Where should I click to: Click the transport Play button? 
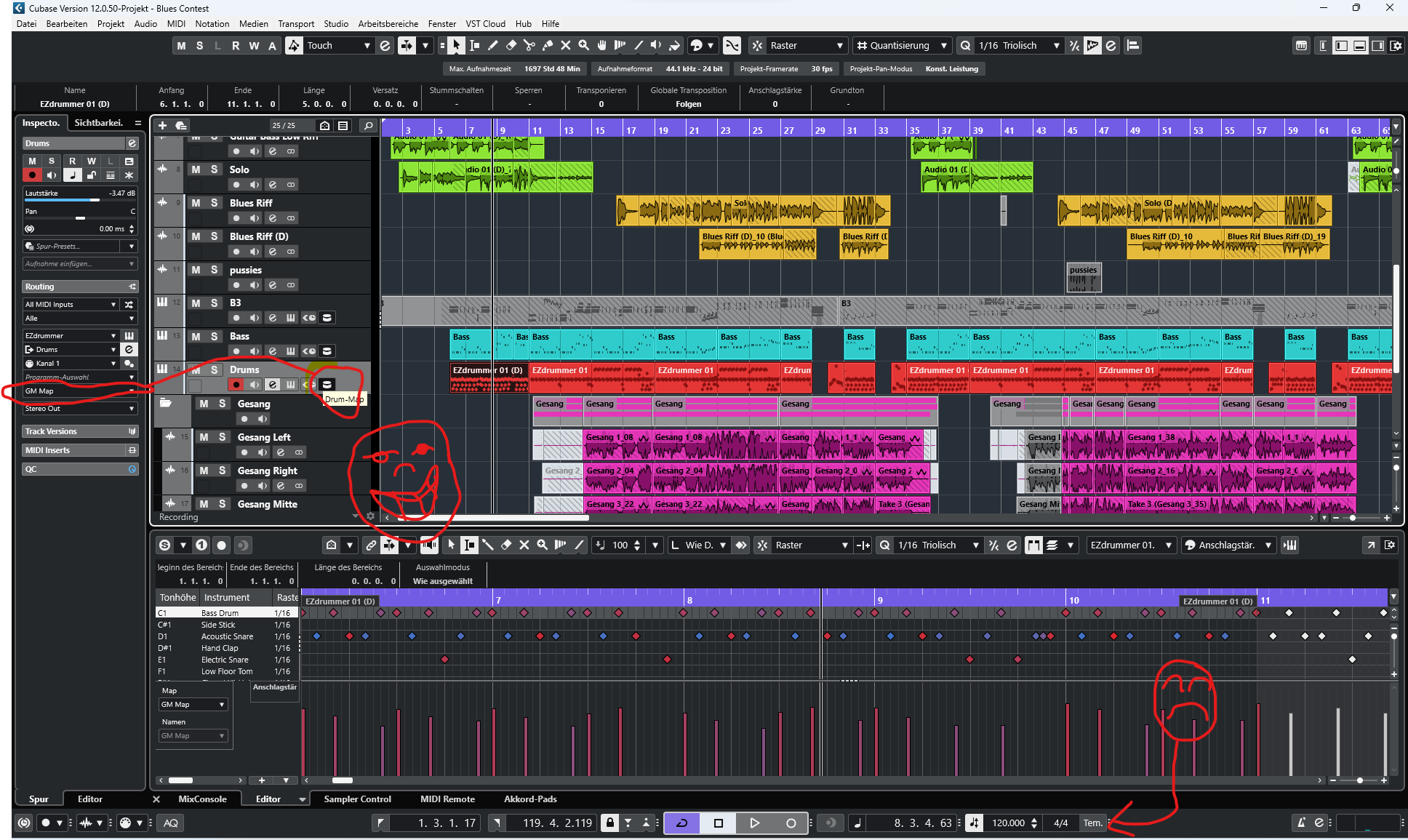pos(754,823)
